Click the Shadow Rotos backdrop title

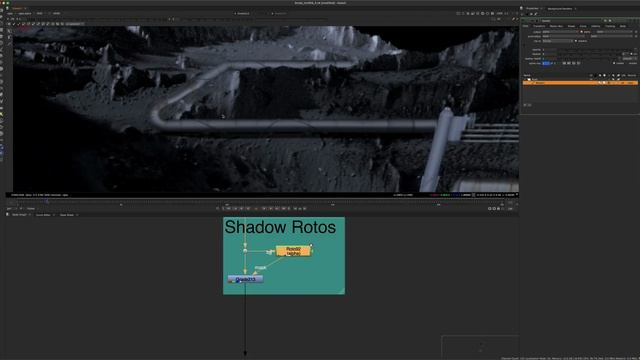tap(280, 227)
